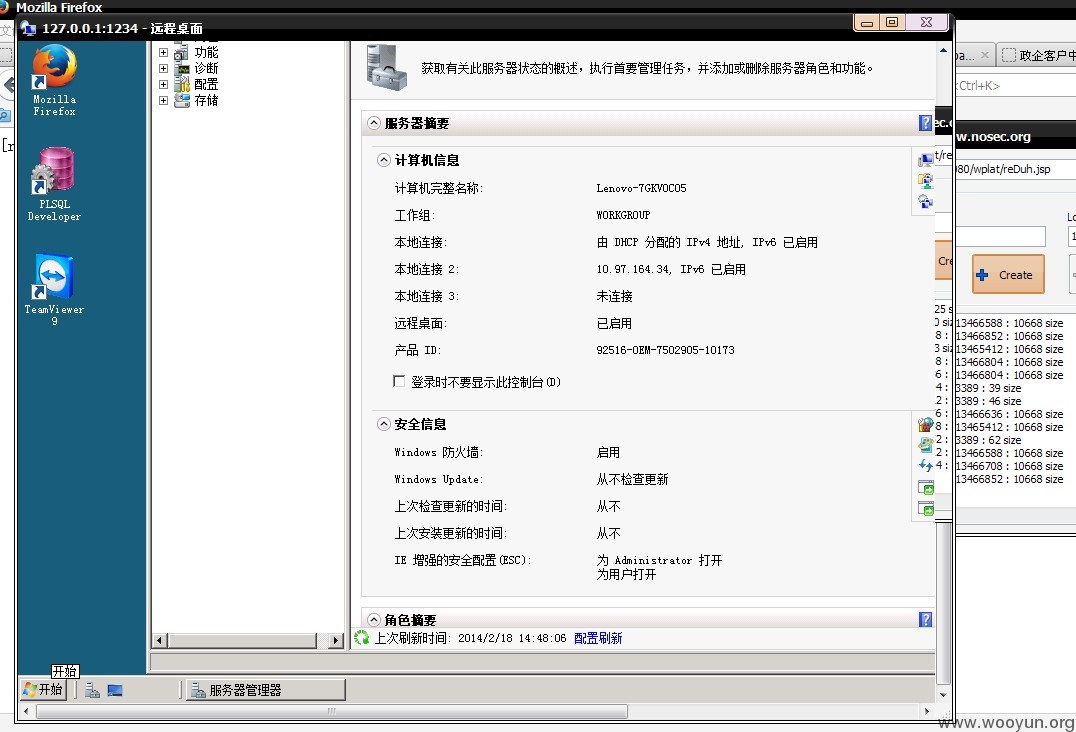Select the 存储 tree item label
1076x732 pixels.
[x=206, y=100]
